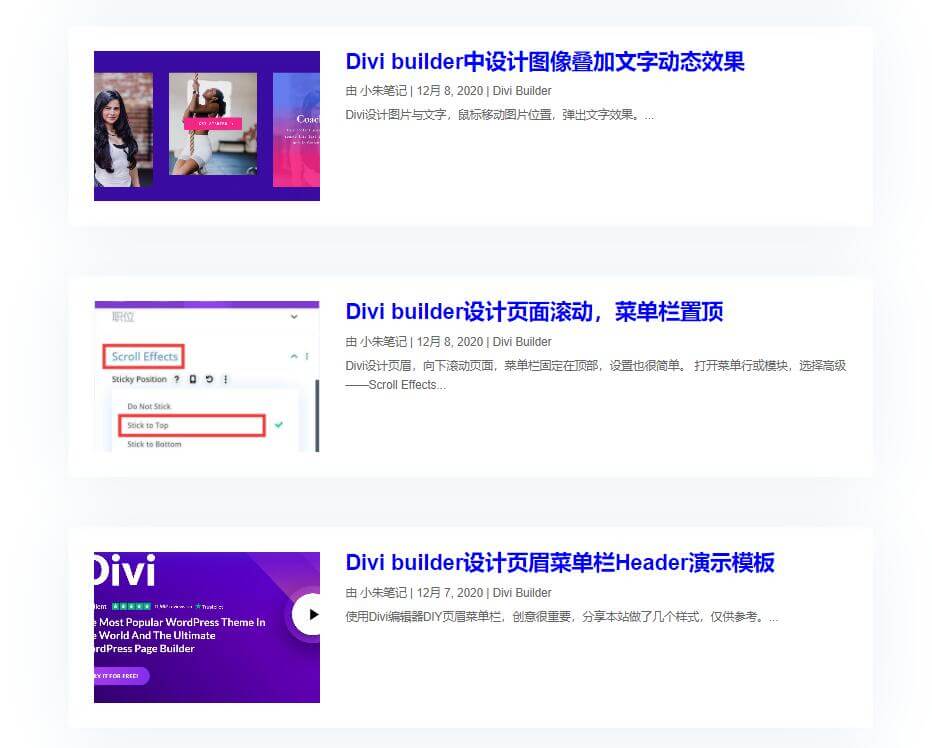
Task: Open Divi Builder category on Dec 7 post
Action: pos(522,593)
